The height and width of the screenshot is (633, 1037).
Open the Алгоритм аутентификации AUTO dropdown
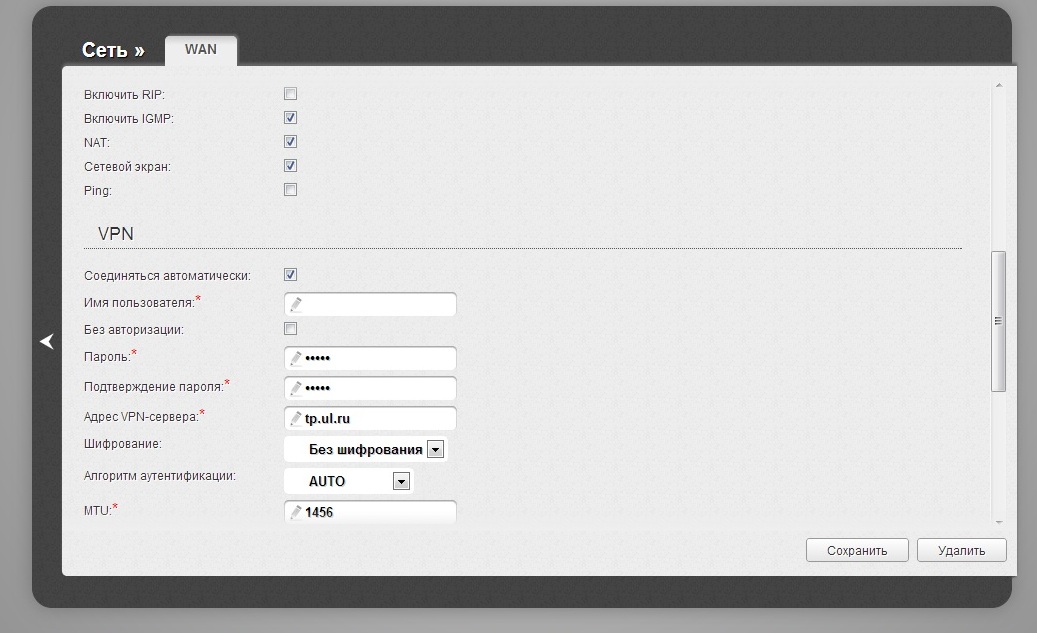tap(348, 482)
